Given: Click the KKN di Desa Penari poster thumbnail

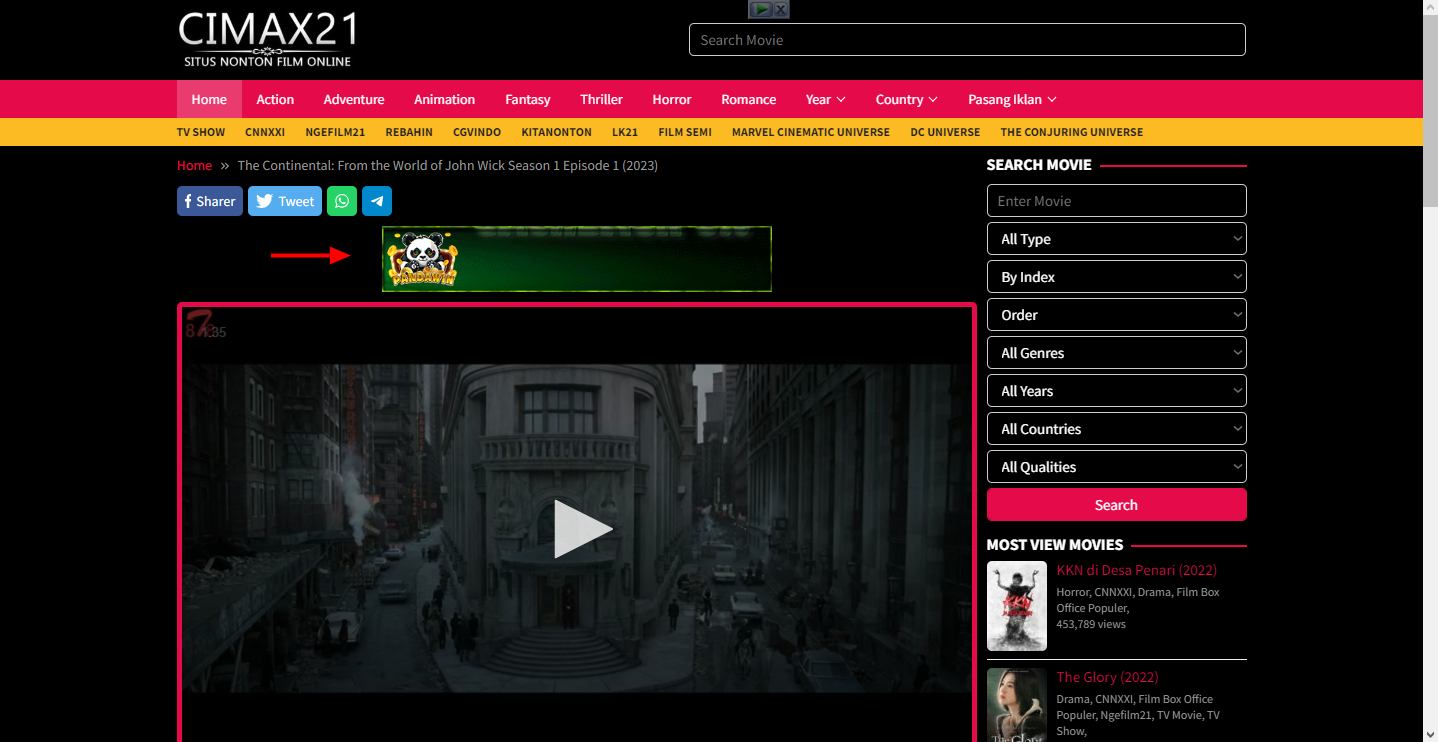Looking at the screenshot, I should point(1017,606).
